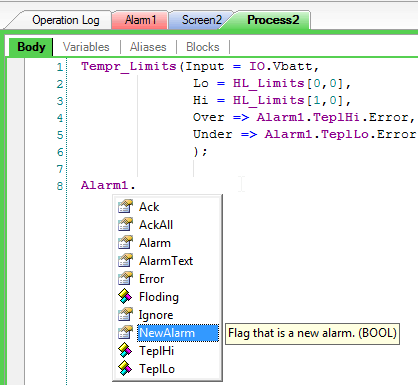Click the icon beside the Alarm entry
This screenshot has height=385, width=418.
click(125, 243)
